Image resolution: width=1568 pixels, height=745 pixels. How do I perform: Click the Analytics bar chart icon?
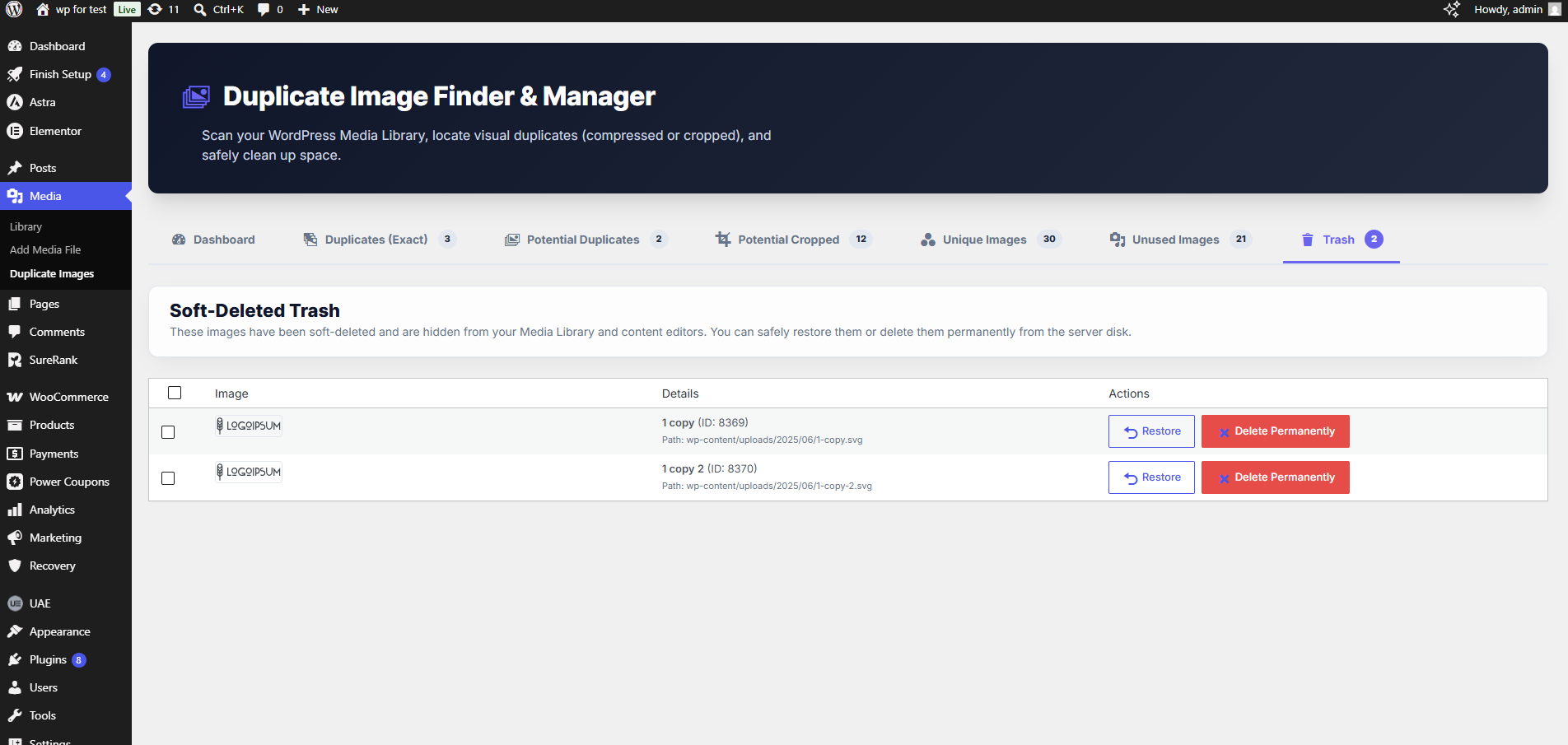tap(15, 510)
